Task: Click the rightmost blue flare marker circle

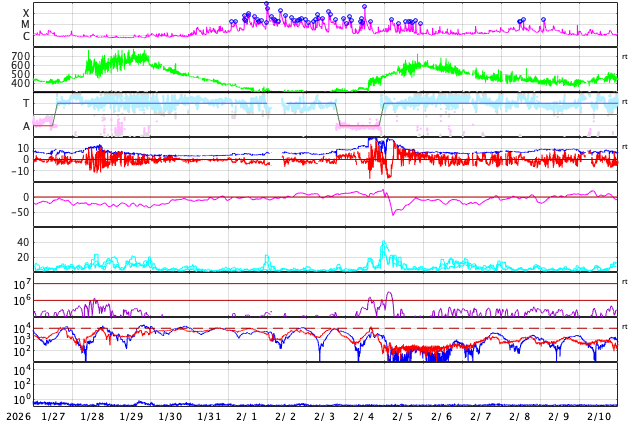Action: pyautogui.click(x=543, y=19)
